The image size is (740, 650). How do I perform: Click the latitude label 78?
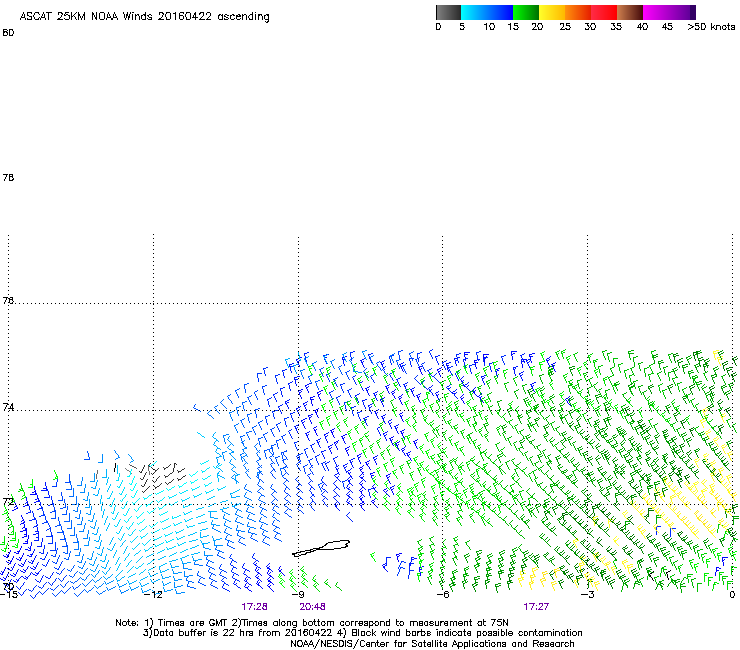point(8,177)
